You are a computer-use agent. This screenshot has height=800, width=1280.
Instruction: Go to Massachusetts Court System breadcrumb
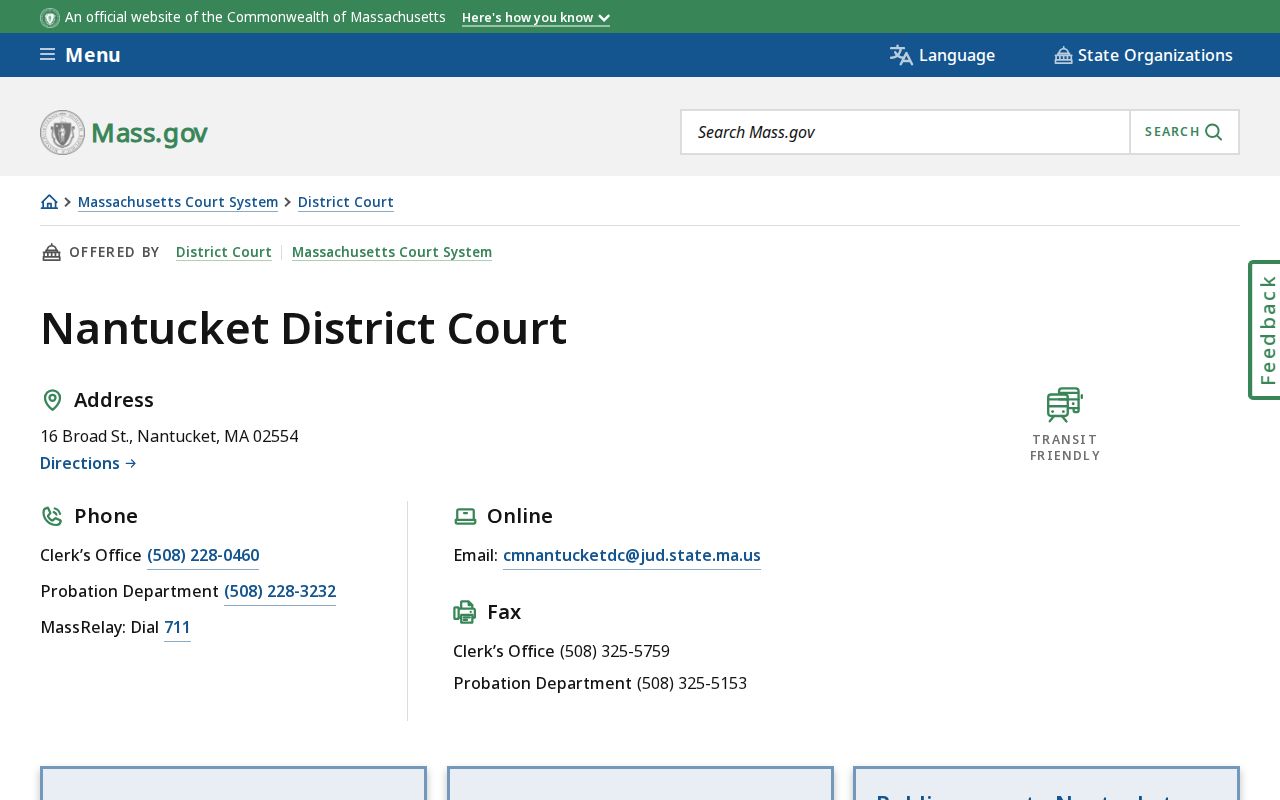(x=178, y=202)
